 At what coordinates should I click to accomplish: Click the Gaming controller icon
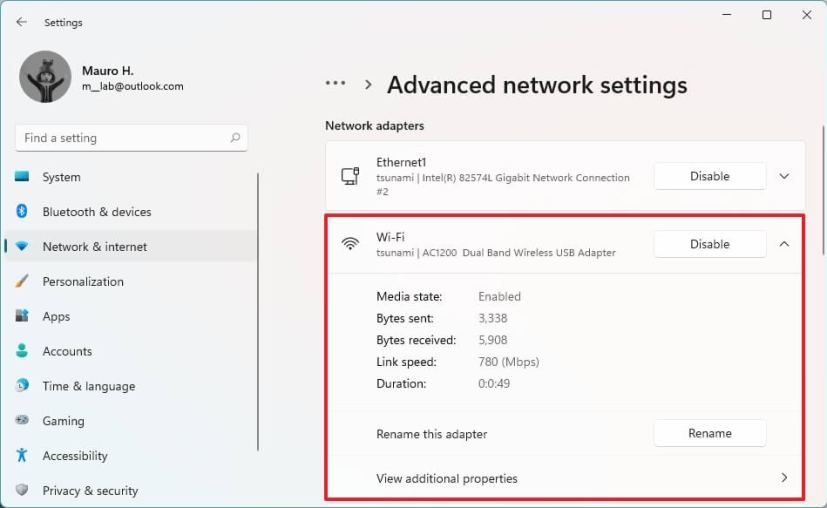click(22, 421)
